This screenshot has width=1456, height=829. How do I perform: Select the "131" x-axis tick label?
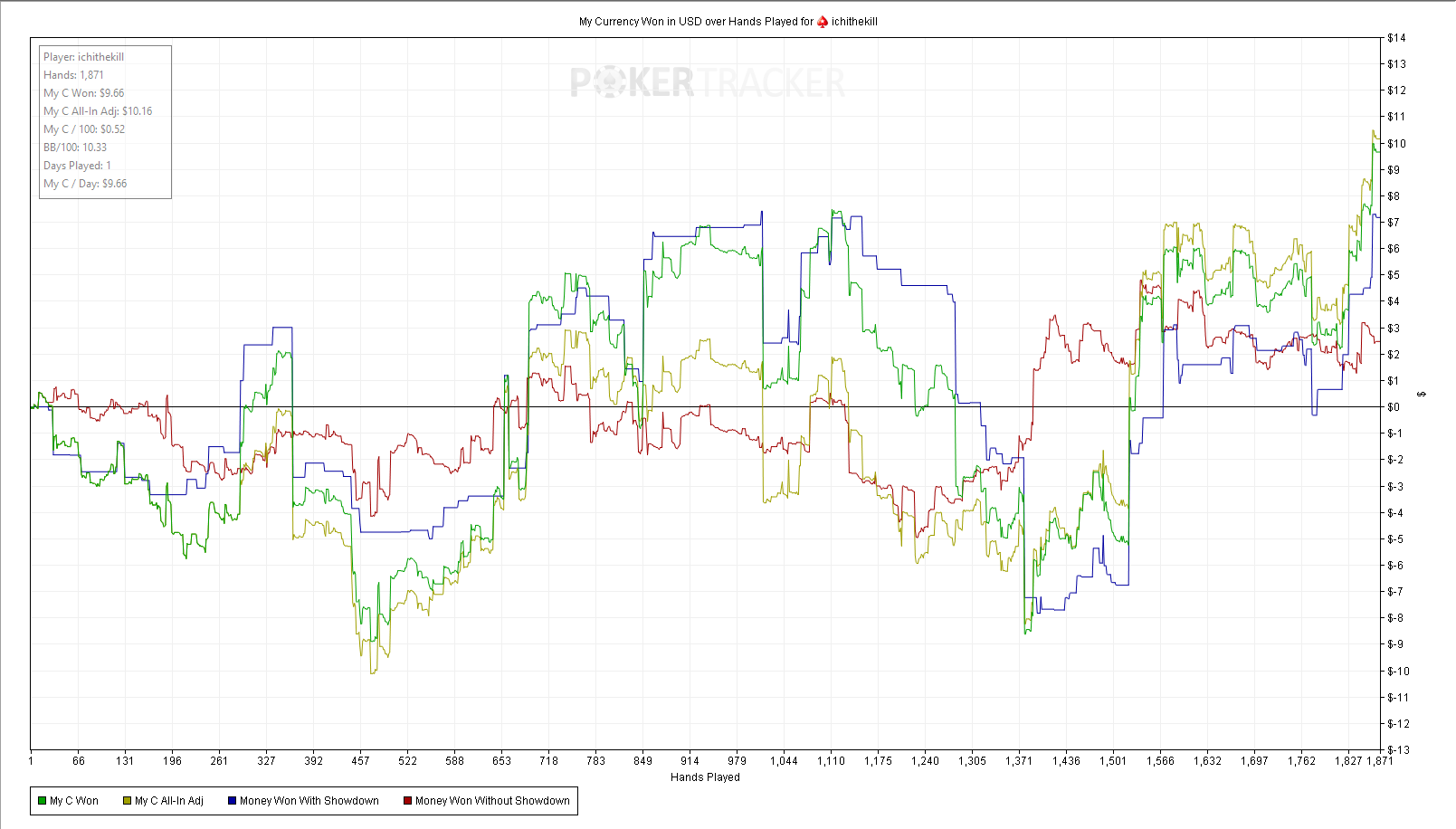pyautogui.click(x=125, y=761)
